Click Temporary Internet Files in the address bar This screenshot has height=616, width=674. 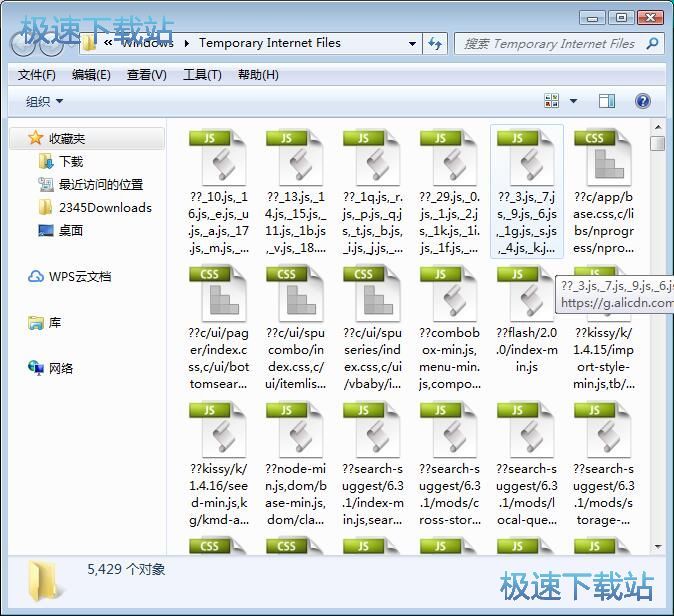(270, 43)
